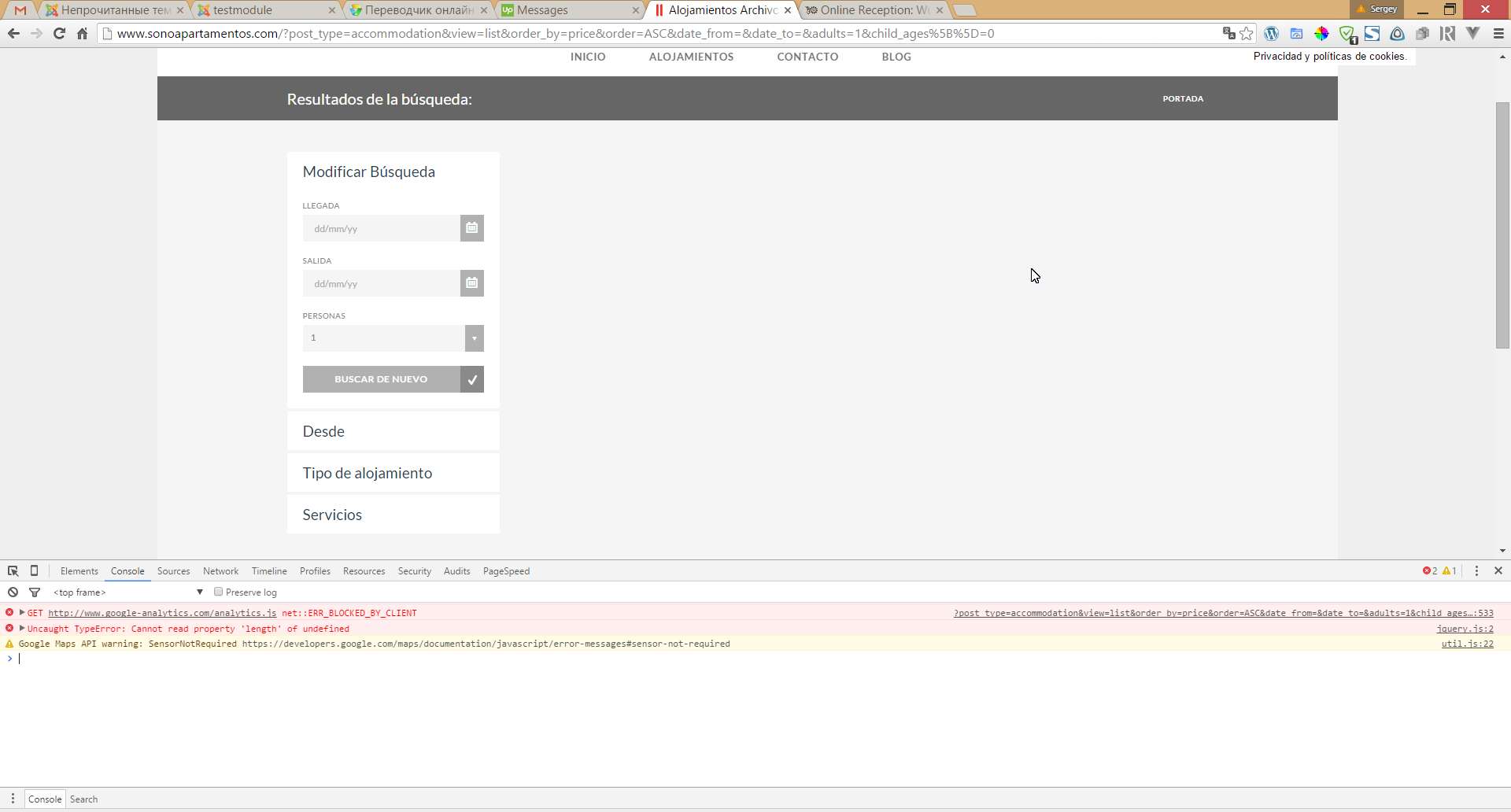Screen dimensions: 1511x812
Task: Enable the Preserve log checkbox
Action: point(219,592)
